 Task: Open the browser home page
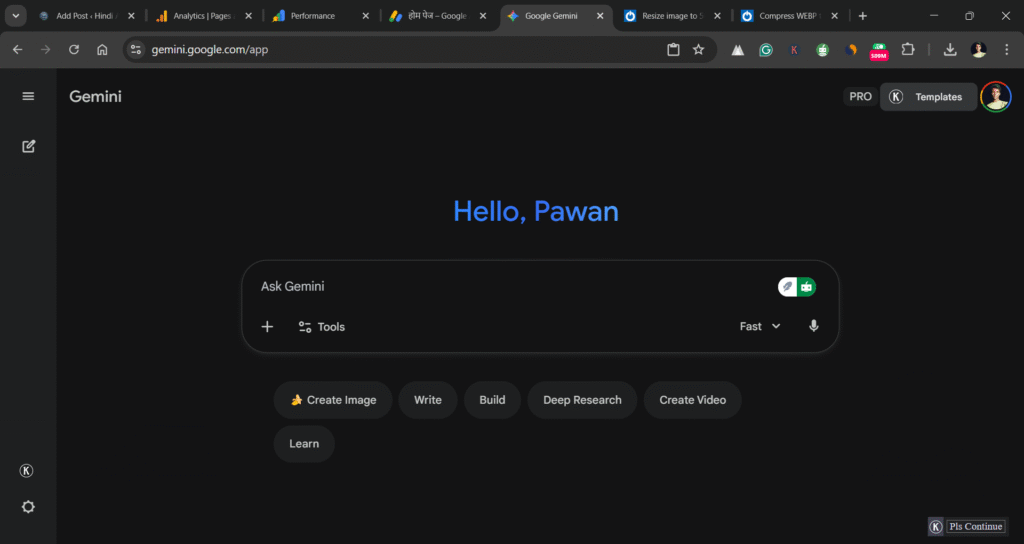(102, 50)
